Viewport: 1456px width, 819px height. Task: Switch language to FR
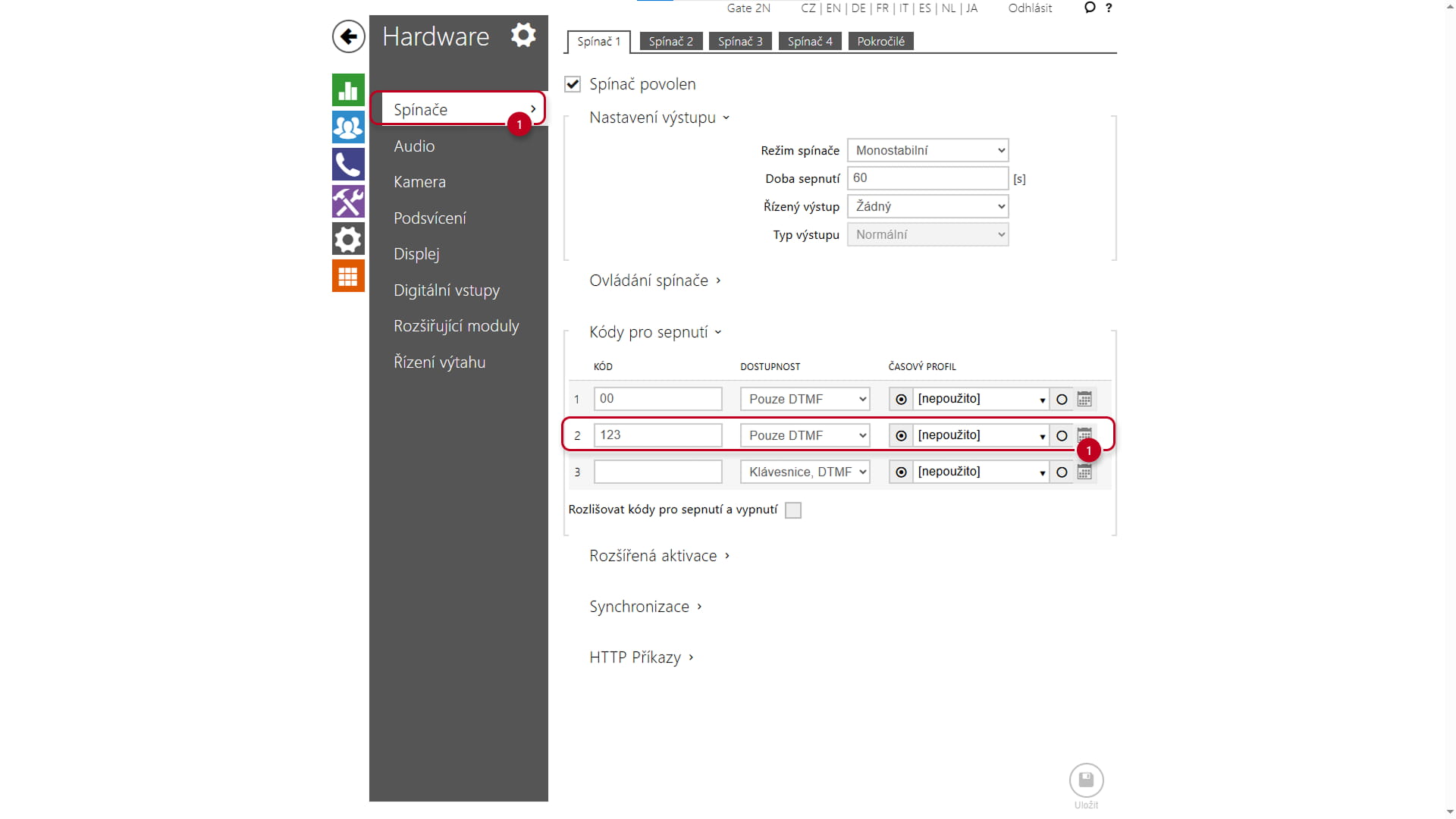point(883,8)
